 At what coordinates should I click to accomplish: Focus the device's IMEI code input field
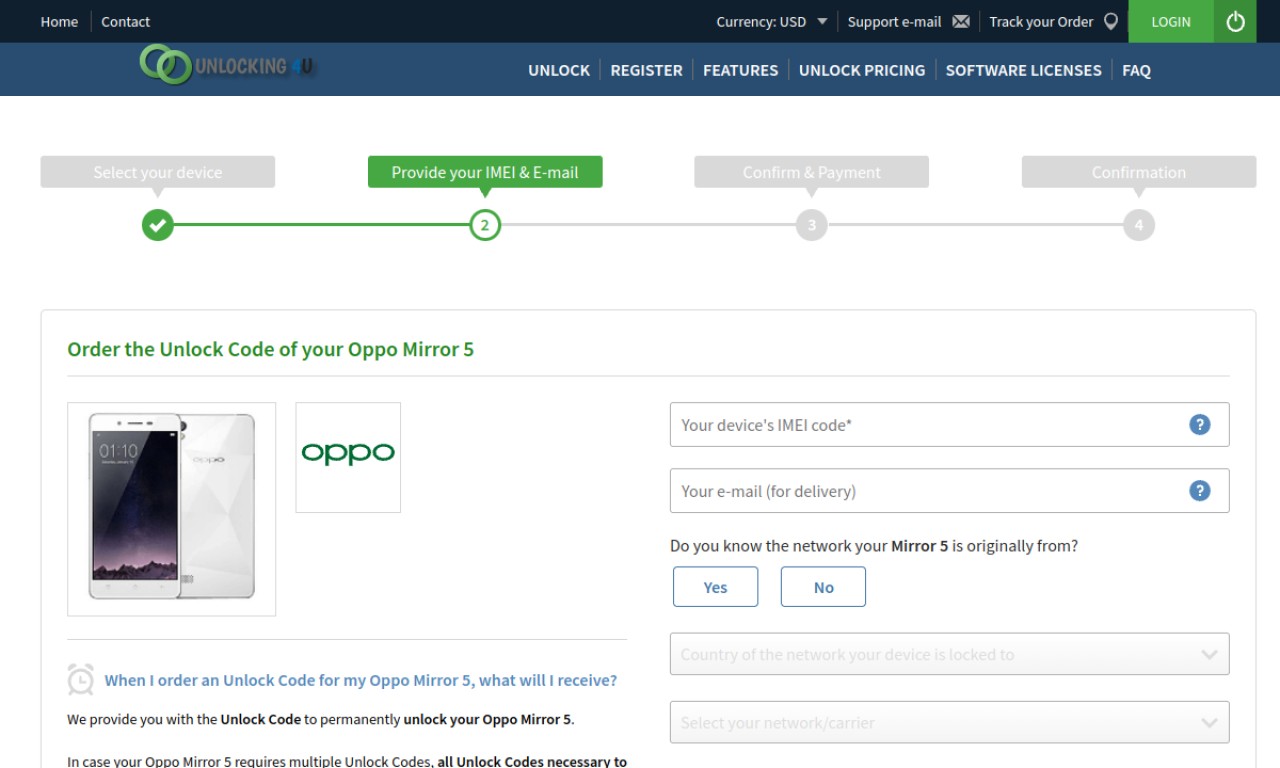click(950, 424)
